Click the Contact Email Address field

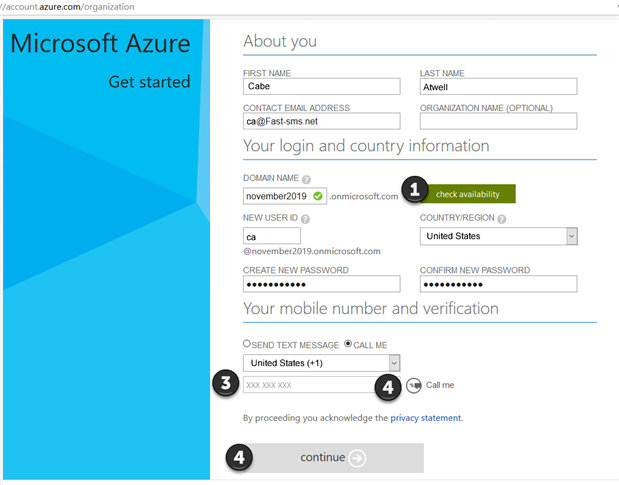tap(322, 121)
